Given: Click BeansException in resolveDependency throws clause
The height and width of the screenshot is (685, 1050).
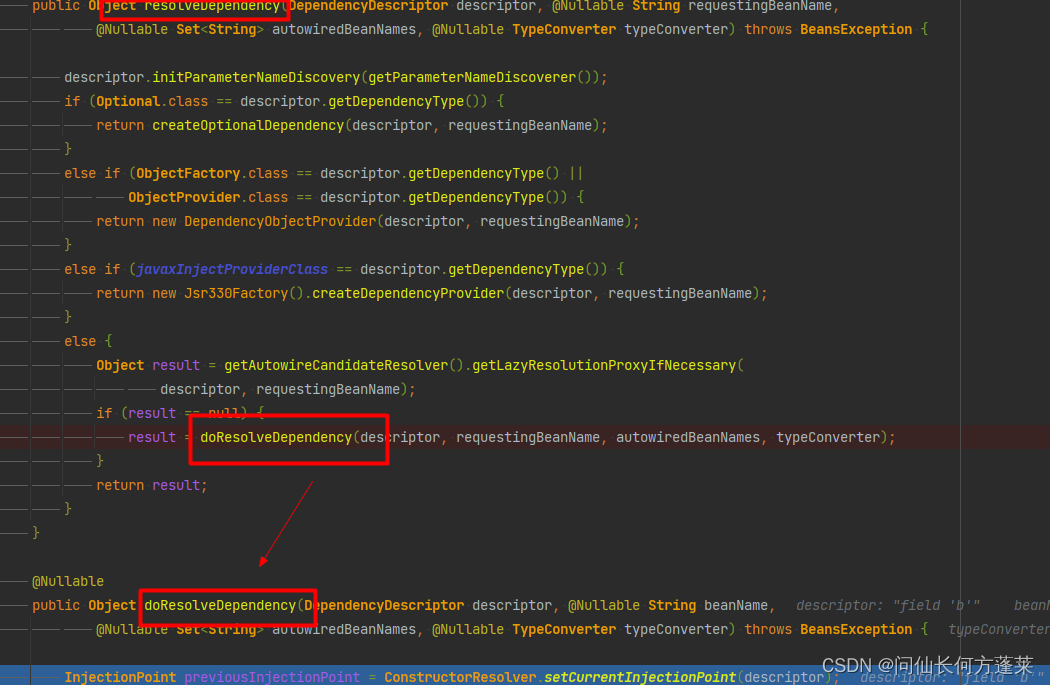Looking at the screenshot, I should pyautogui.click(x=856, y=30).
